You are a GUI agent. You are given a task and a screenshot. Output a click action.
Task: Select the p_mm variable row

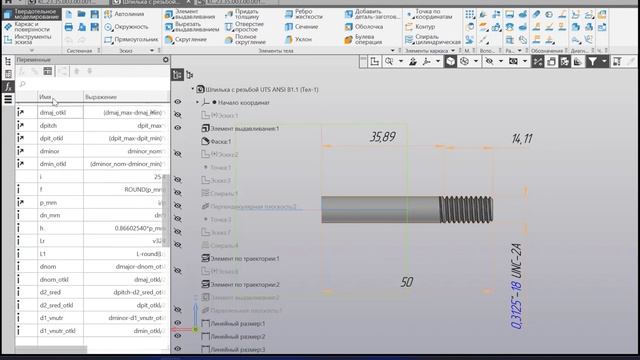[x=92, y=202]
